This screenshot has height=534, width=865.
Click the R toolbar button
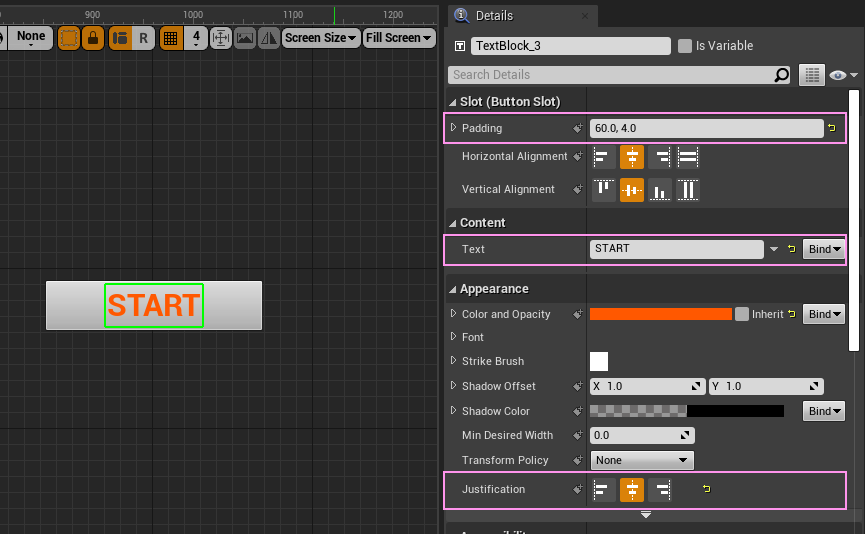click(143, 38)
